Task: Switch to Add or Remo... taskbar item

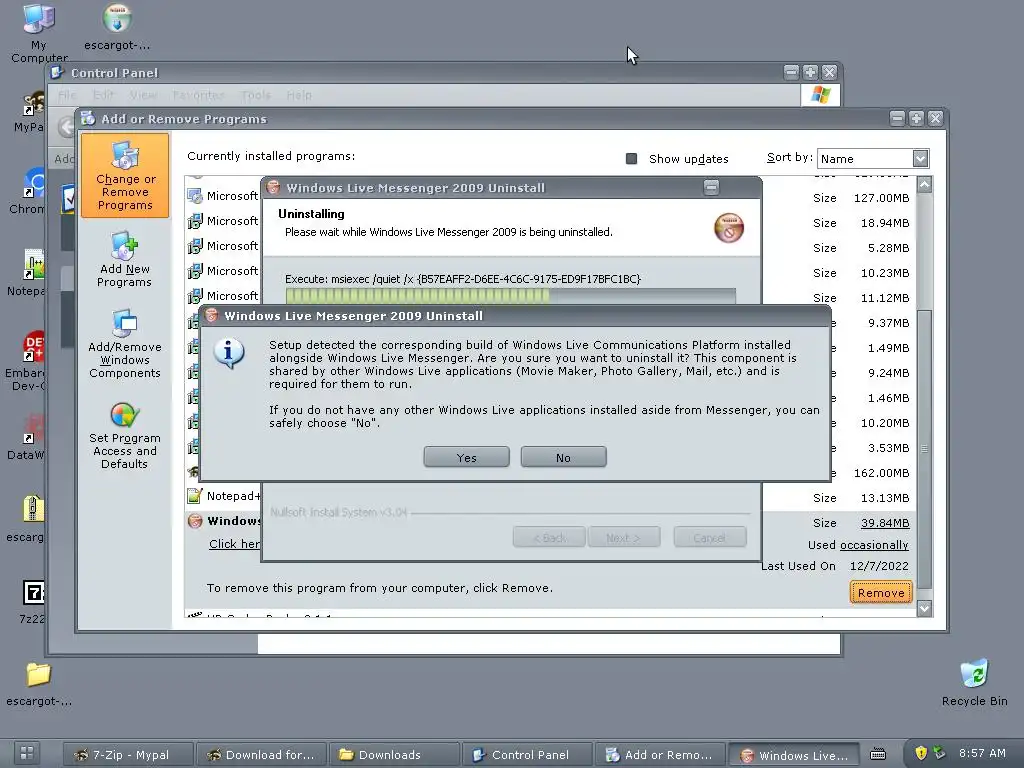Action: (660, 754)
